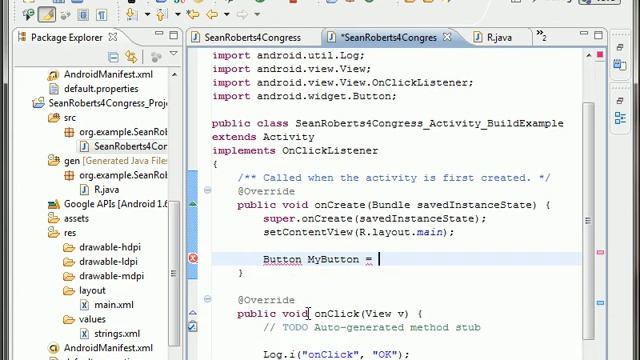
Task: Select the layout folder
Action: coord(84,291)
